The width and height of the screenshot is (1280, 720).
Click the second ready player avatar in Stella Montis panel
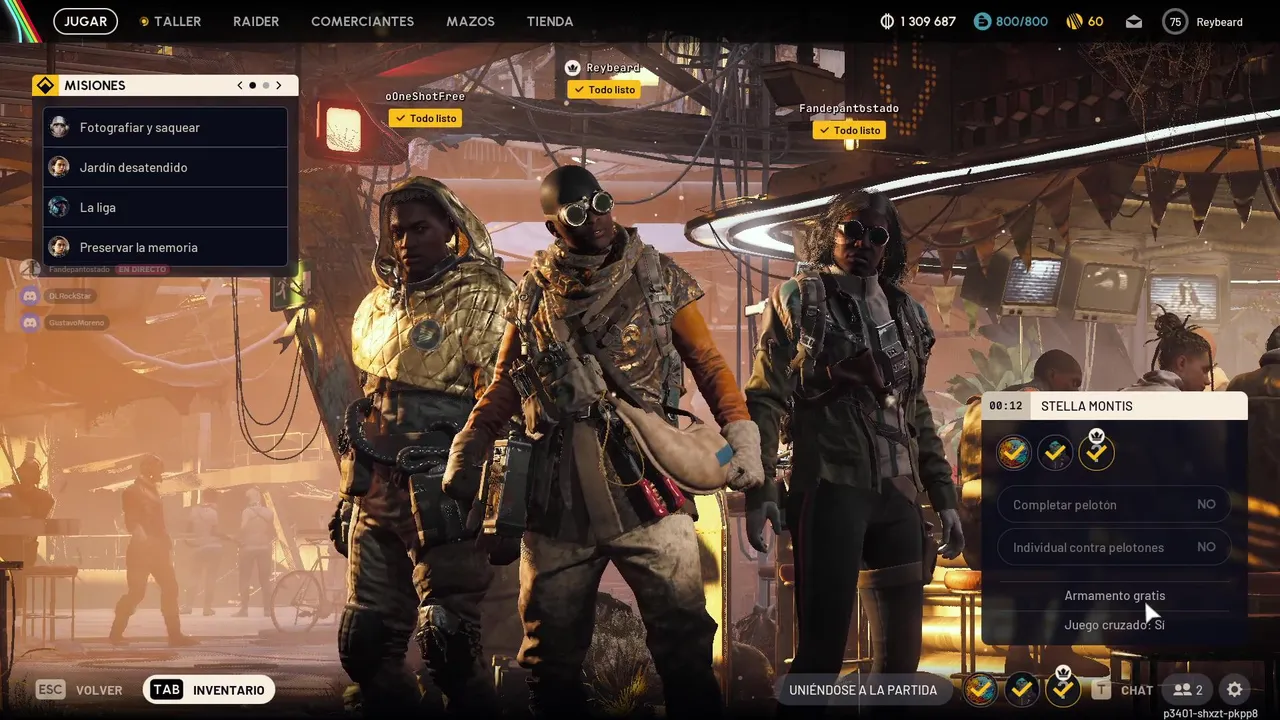tap(1055, 453)
